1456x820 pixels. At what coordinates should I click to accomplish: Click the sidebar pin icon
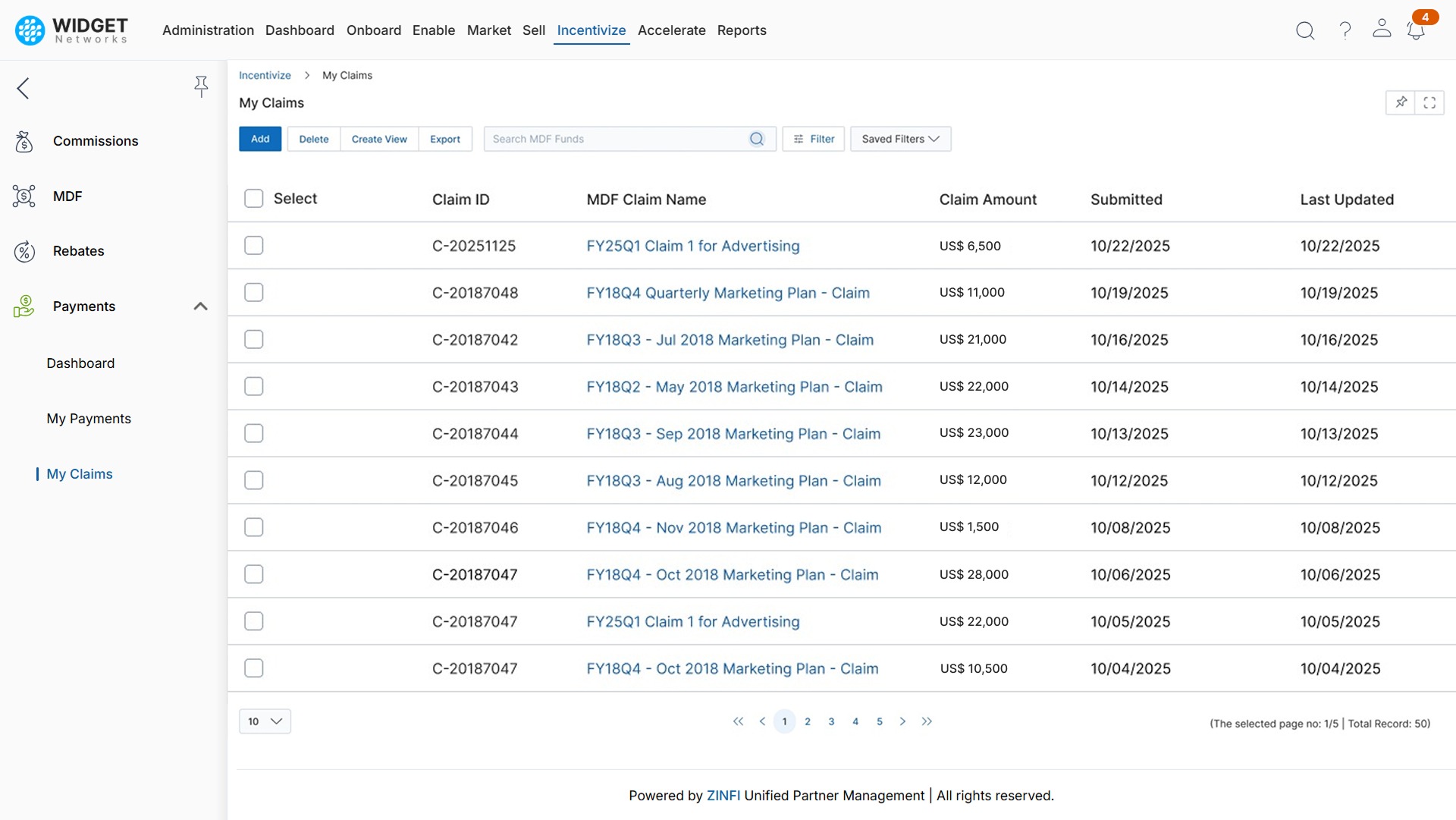pyautogui.click(x=201, y=86)
